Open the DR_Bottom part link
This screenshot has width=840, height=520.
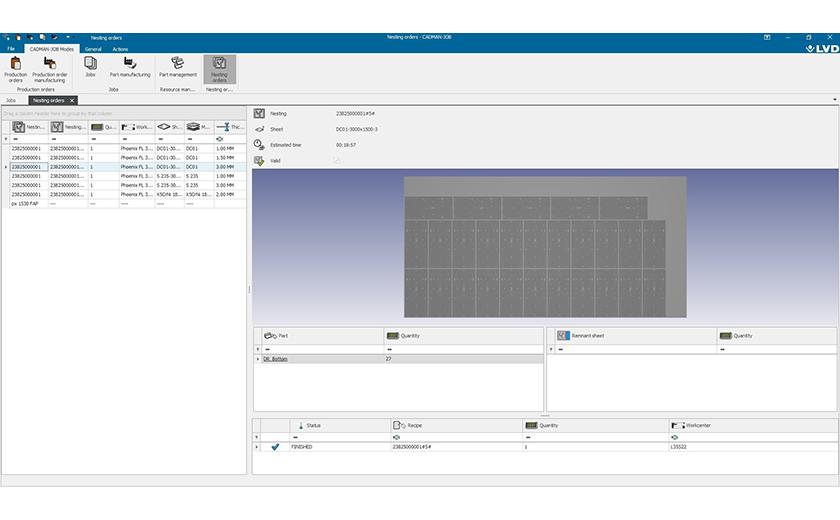(x=275, y=359)
